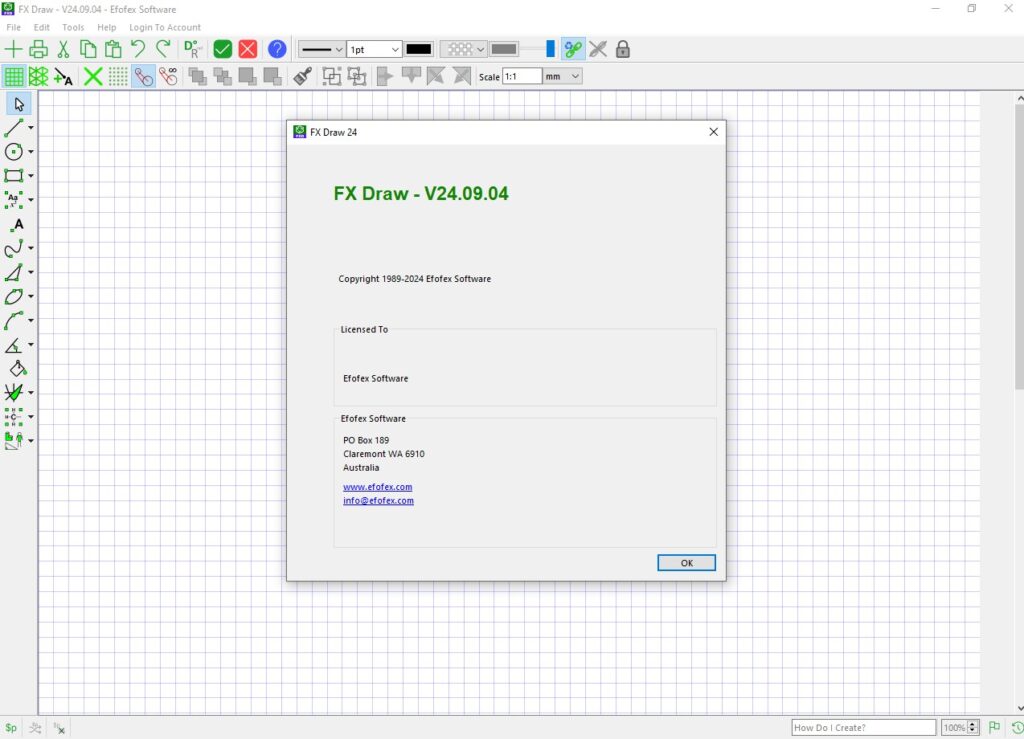Click the Undo arrow icon

(138, 48)
